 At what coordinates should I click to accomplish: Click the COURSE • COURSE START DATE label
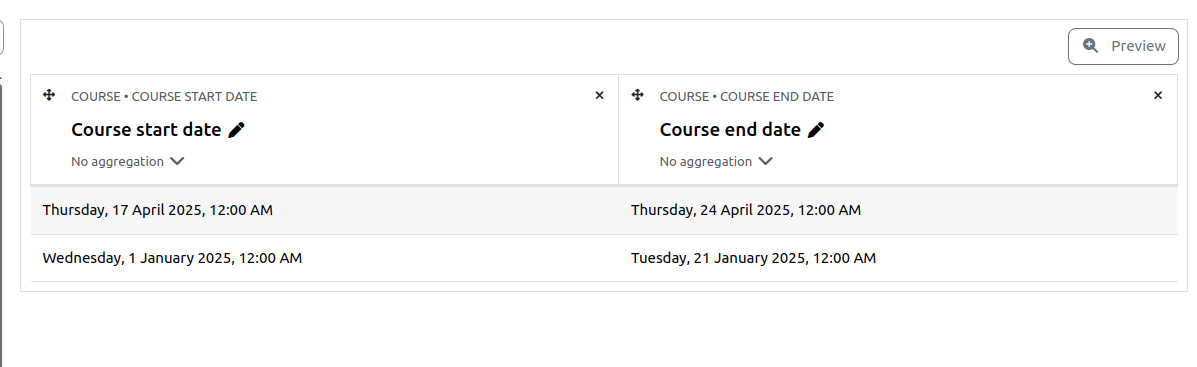164,97
